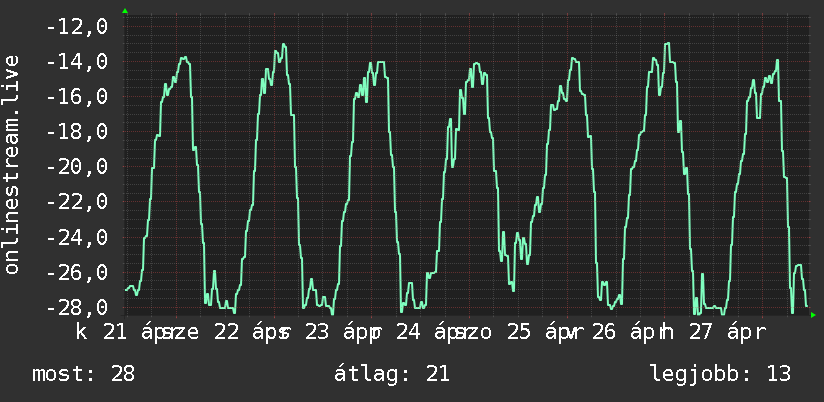Click the -18,0 y-axis label
Image resolution: width=824 pixels, height=402 pixels.
(77, 132)
